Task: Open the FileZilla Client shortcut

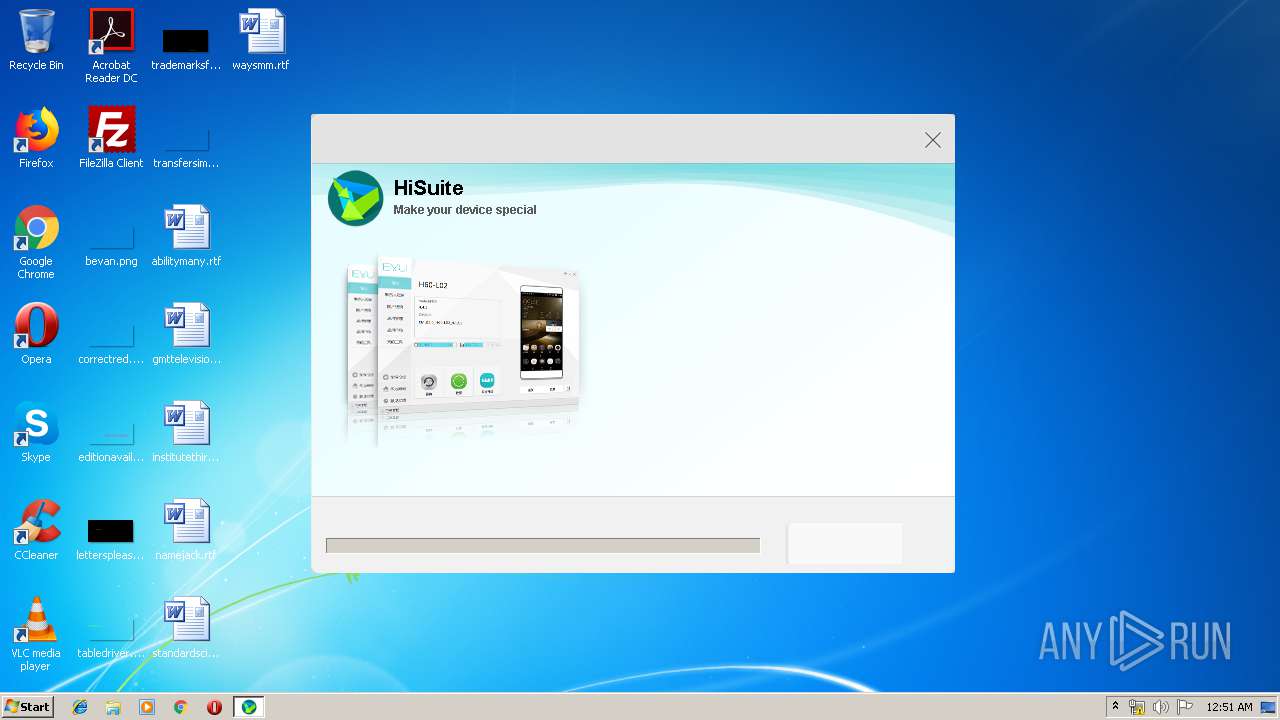Action: point(111,138)
